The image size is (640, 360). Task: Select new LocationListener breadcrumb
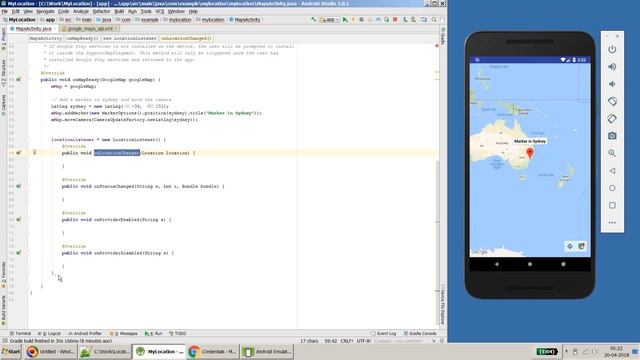tap(129, 38)
